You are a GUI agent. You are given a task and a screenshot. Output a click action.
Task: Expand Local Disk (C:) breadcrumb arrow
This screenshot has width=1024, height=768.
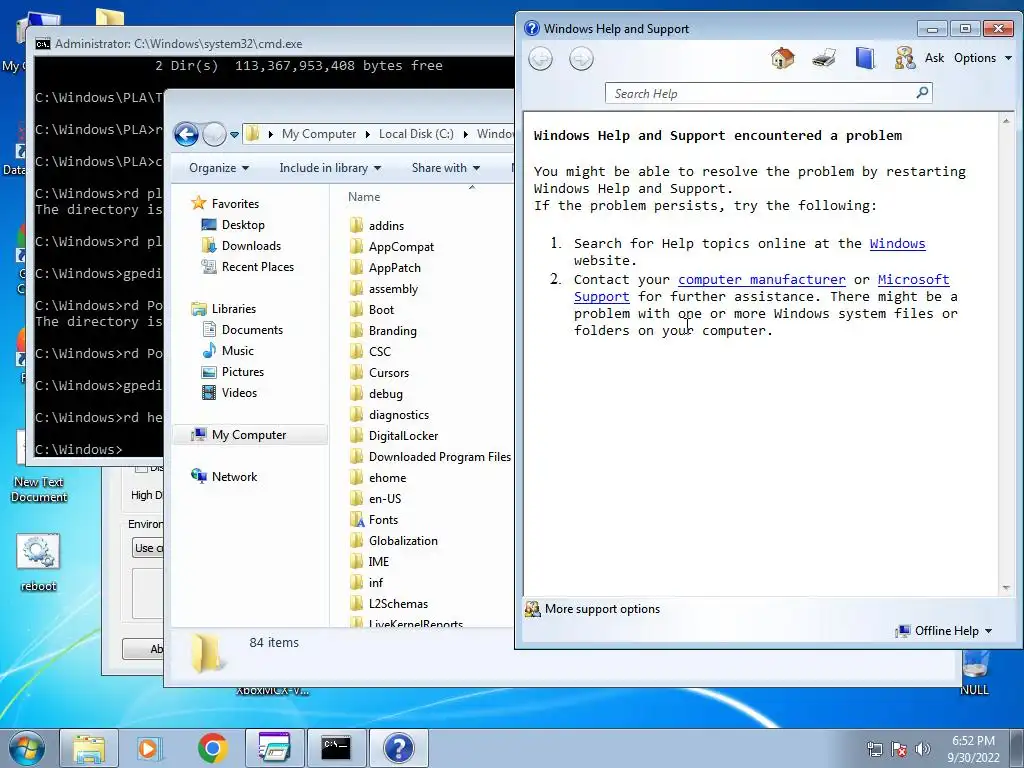[x=465, y=135]
